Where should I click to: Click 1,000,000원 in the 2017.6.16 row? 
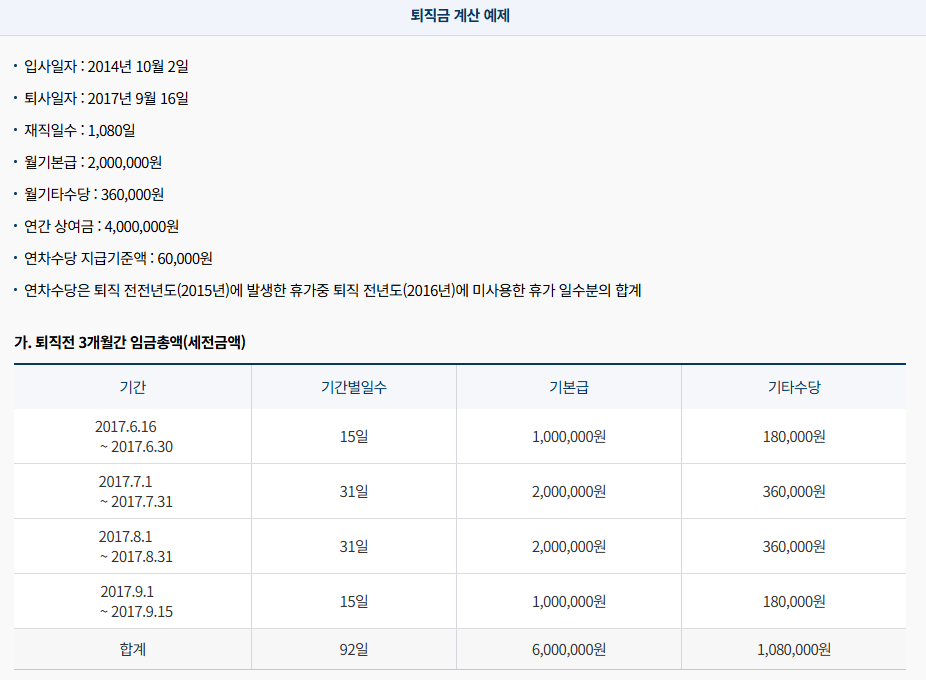pos(569,437)
